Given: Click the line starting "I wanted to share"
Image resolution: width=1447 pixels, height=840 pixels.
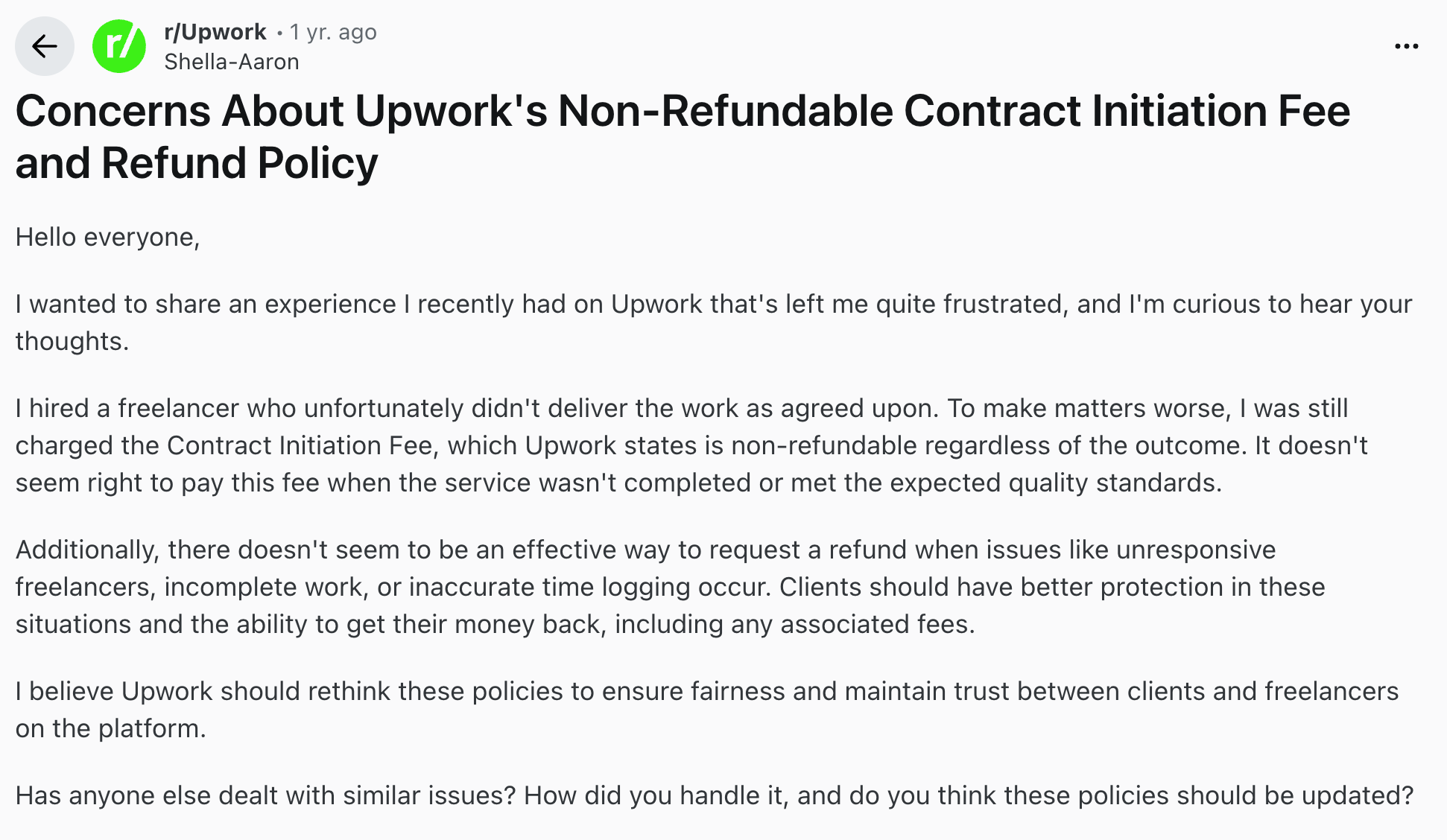Looking at the screenshot, I should tap(713, 304).
